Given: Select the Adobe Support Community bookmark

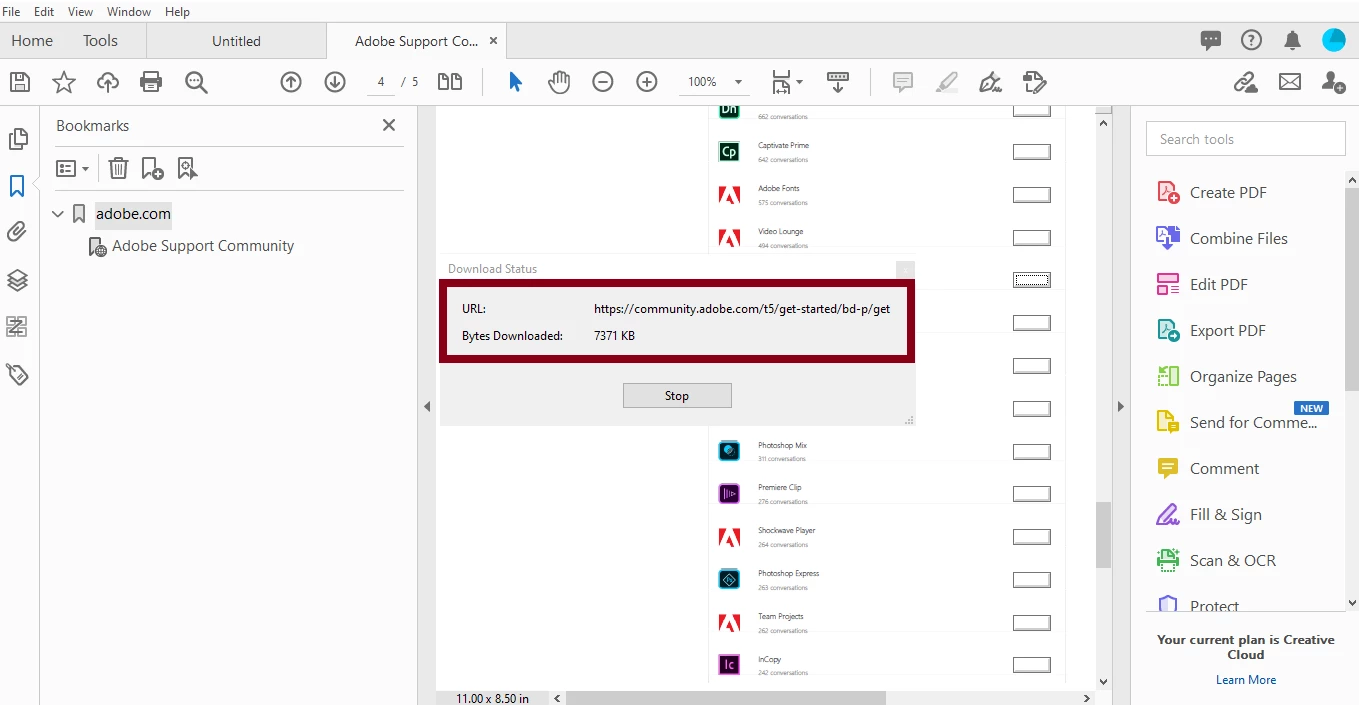Looking at the screenshot, I should (203, 246).
